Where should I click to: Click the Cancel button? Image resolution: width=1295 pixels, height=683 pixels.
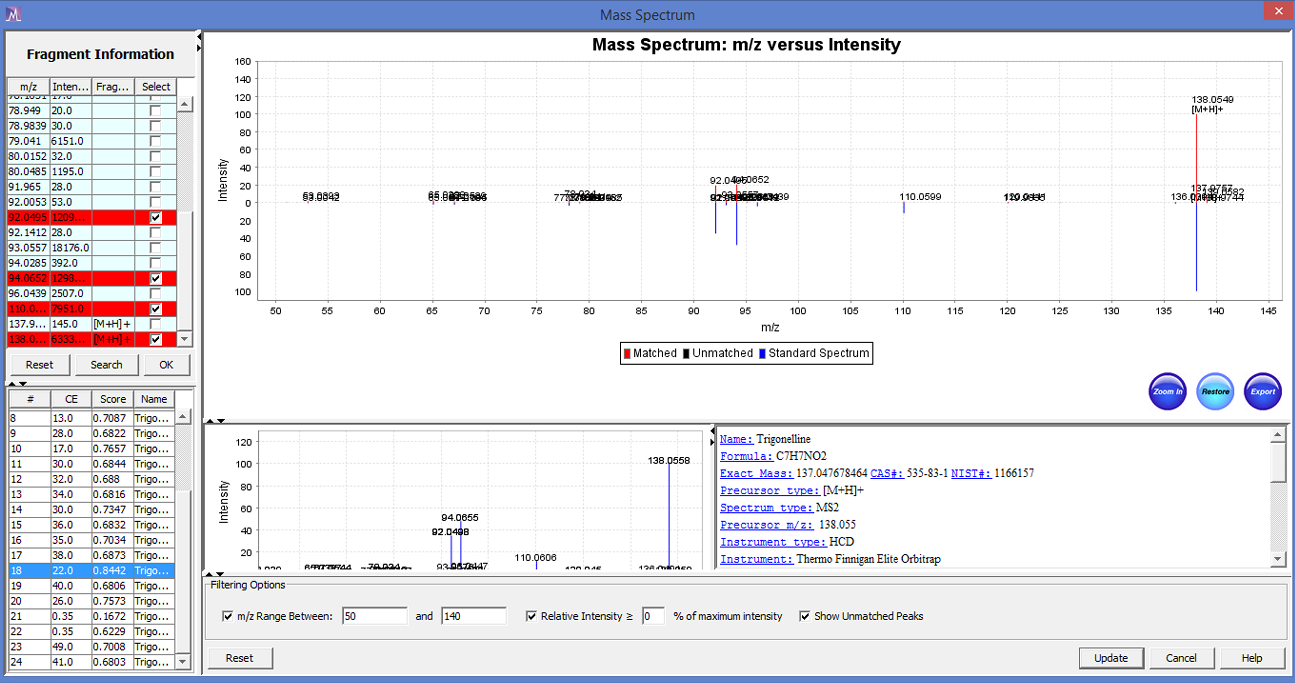coord(1181,658)
